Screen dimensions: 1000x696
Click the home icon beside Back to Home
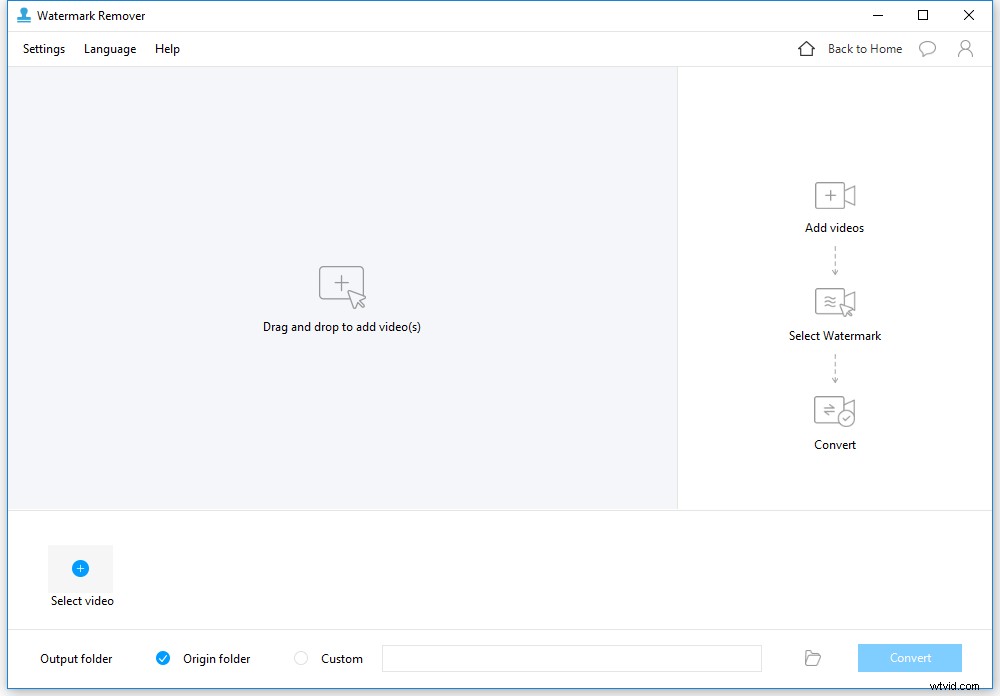coord(806,48)
